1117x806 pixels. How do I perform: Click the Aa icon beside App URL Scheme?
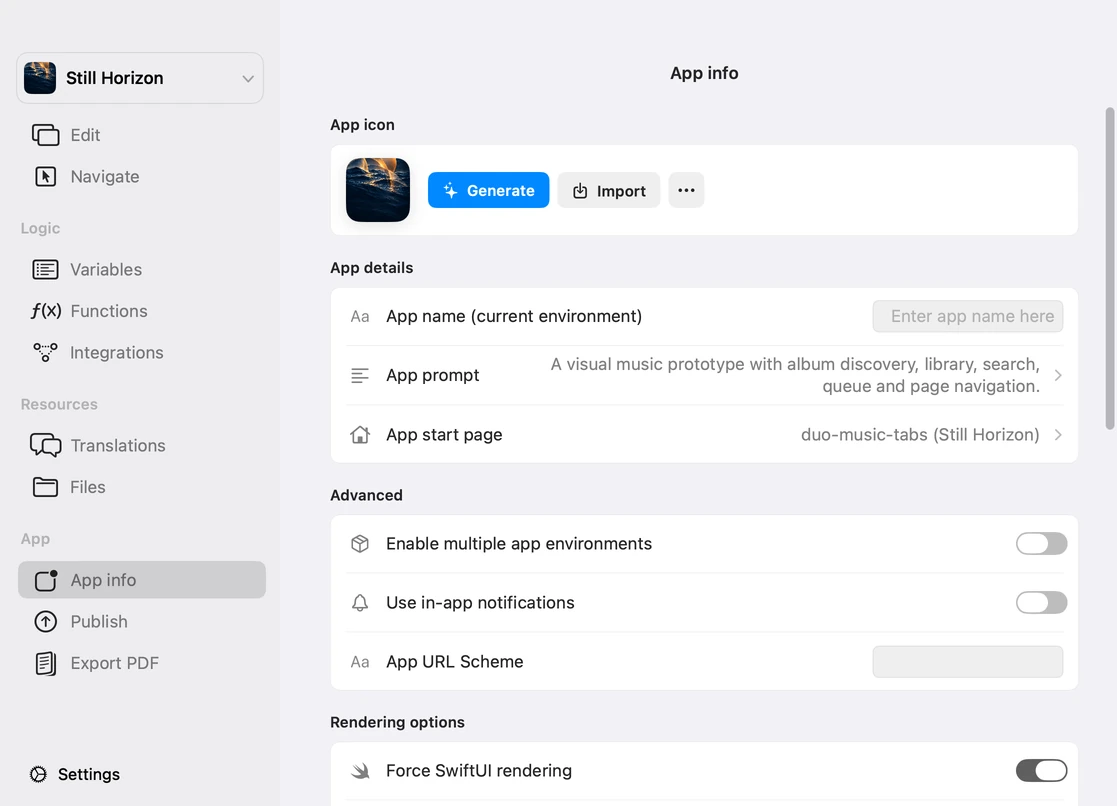360,662
